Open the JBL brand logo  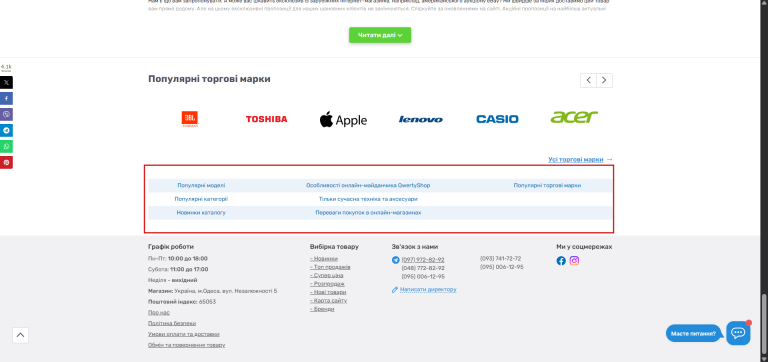point(190,119)
